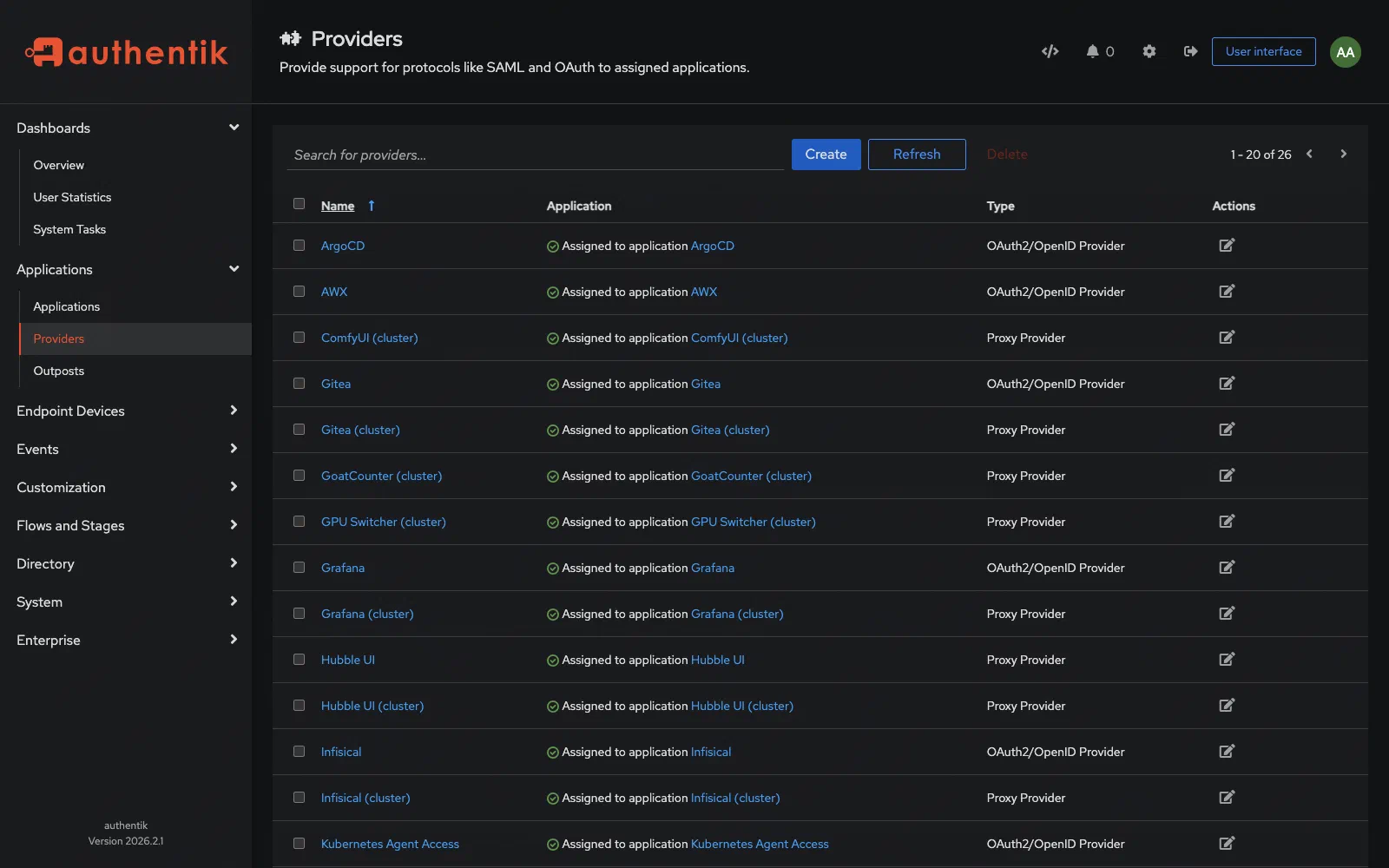Click the '1 - 20 of 26' pagination text
Screen dimensions: 1389x868
point(1261,155)
